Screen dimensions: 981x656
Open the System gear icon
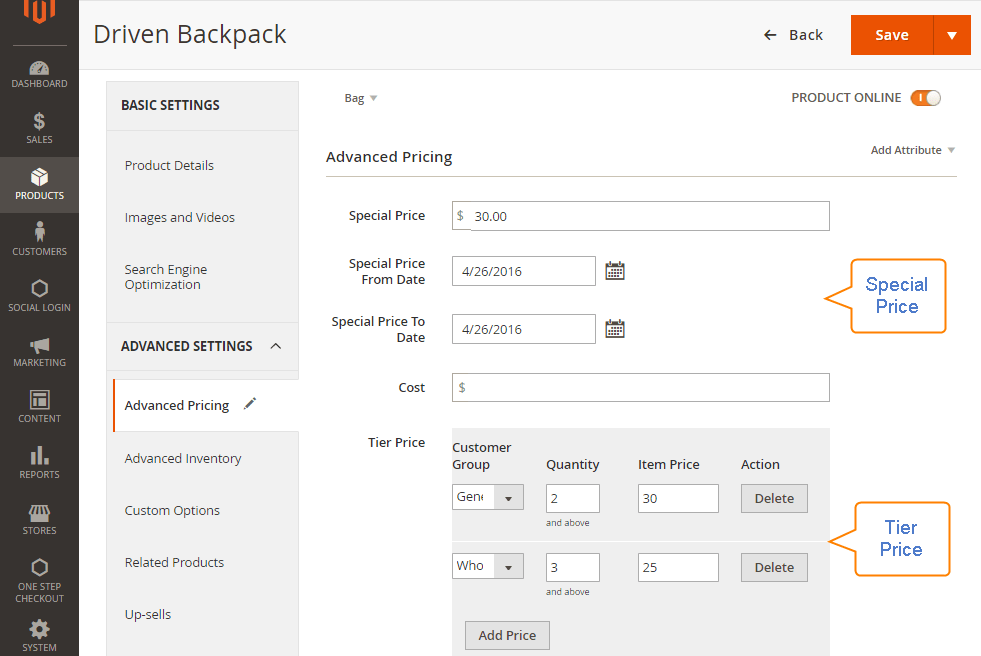click(39, 629)
